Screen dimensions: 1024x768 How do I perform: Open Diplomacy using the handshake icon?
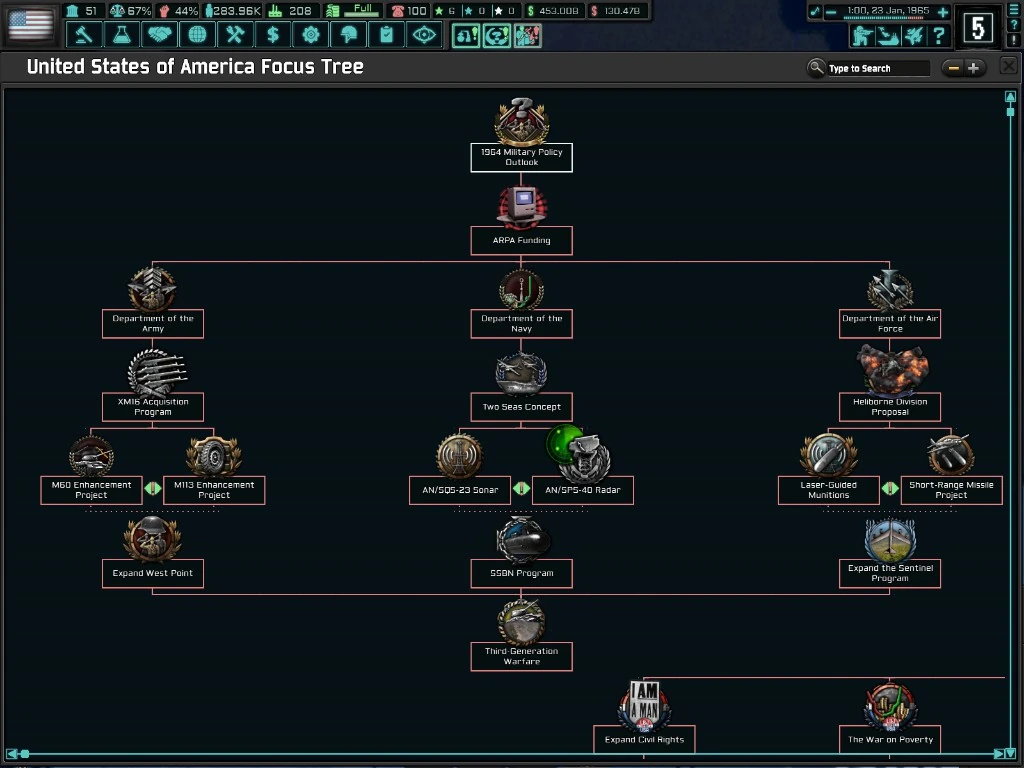pos(159,33)
